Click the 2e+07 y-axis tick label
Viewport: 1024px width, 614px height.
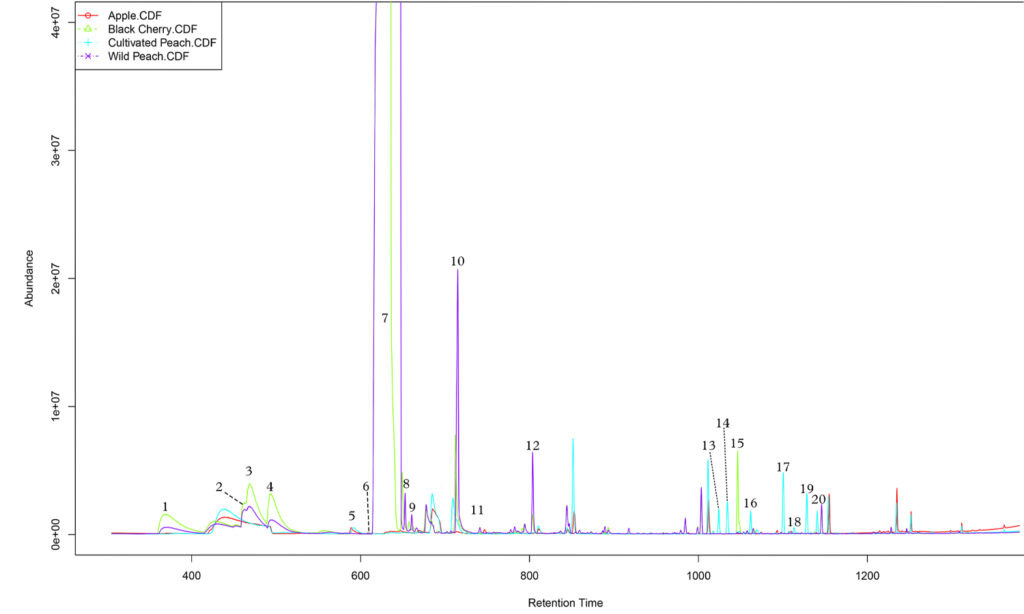tap(56, 278)
